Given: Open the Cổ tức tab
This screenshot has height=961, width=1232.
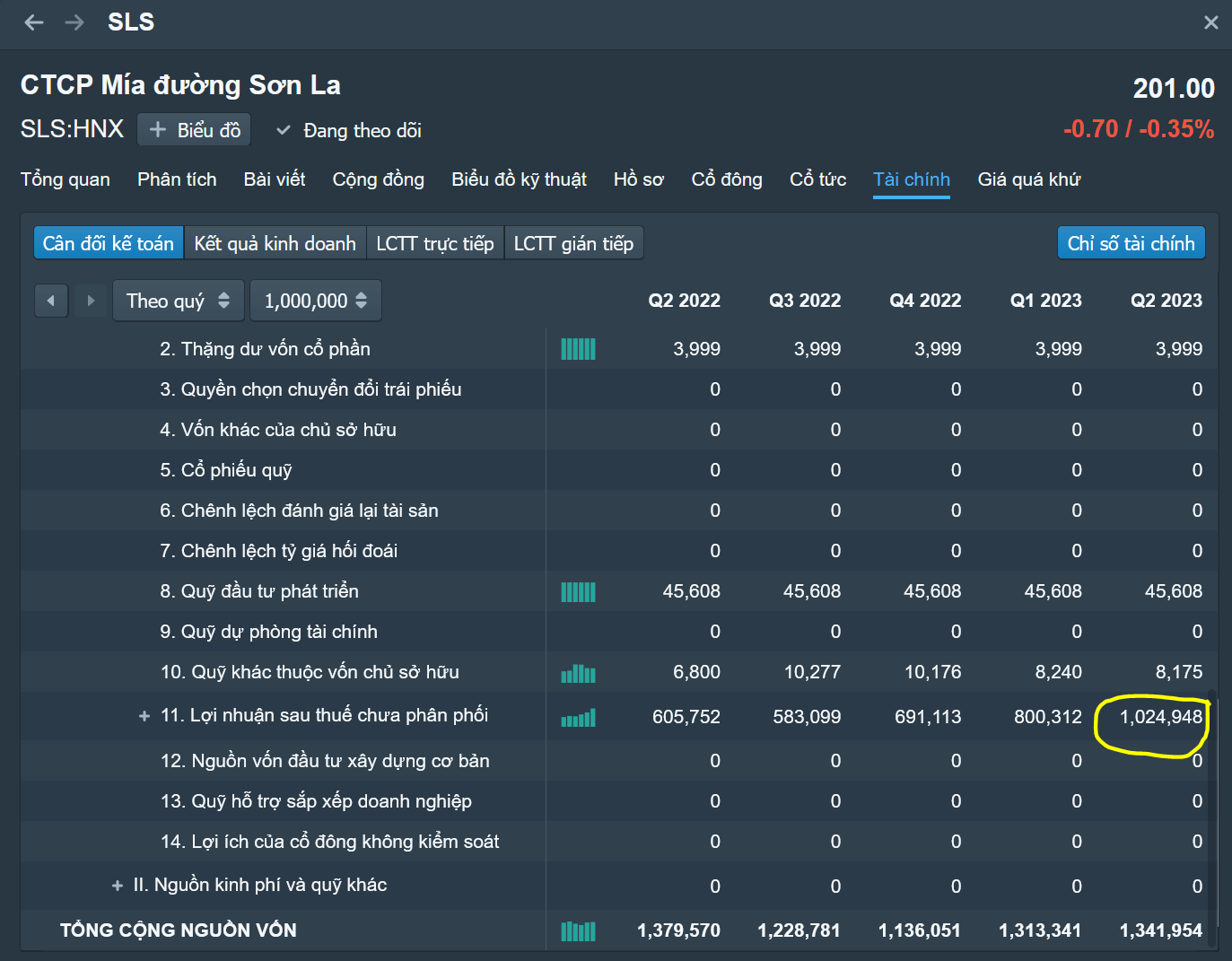Looking at the screenshot, I should (818, 179).
